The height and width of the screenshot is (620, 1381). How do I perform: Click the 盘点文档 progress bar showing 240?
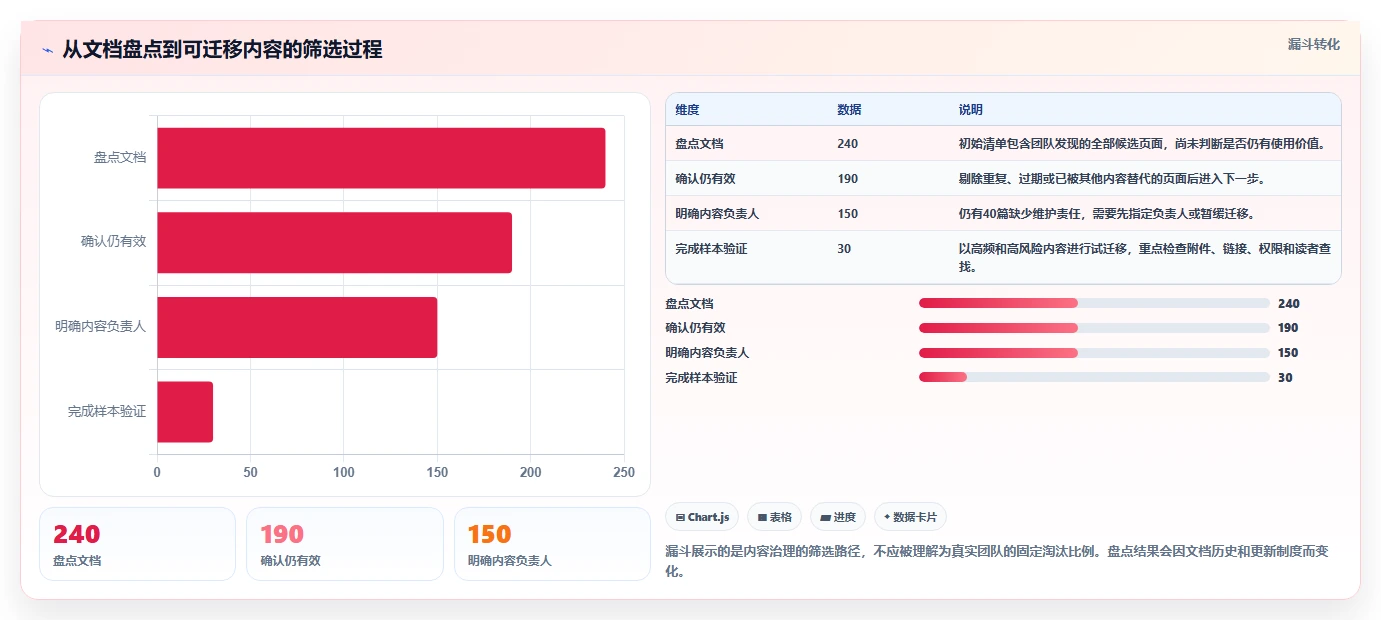coord(1094,303)
